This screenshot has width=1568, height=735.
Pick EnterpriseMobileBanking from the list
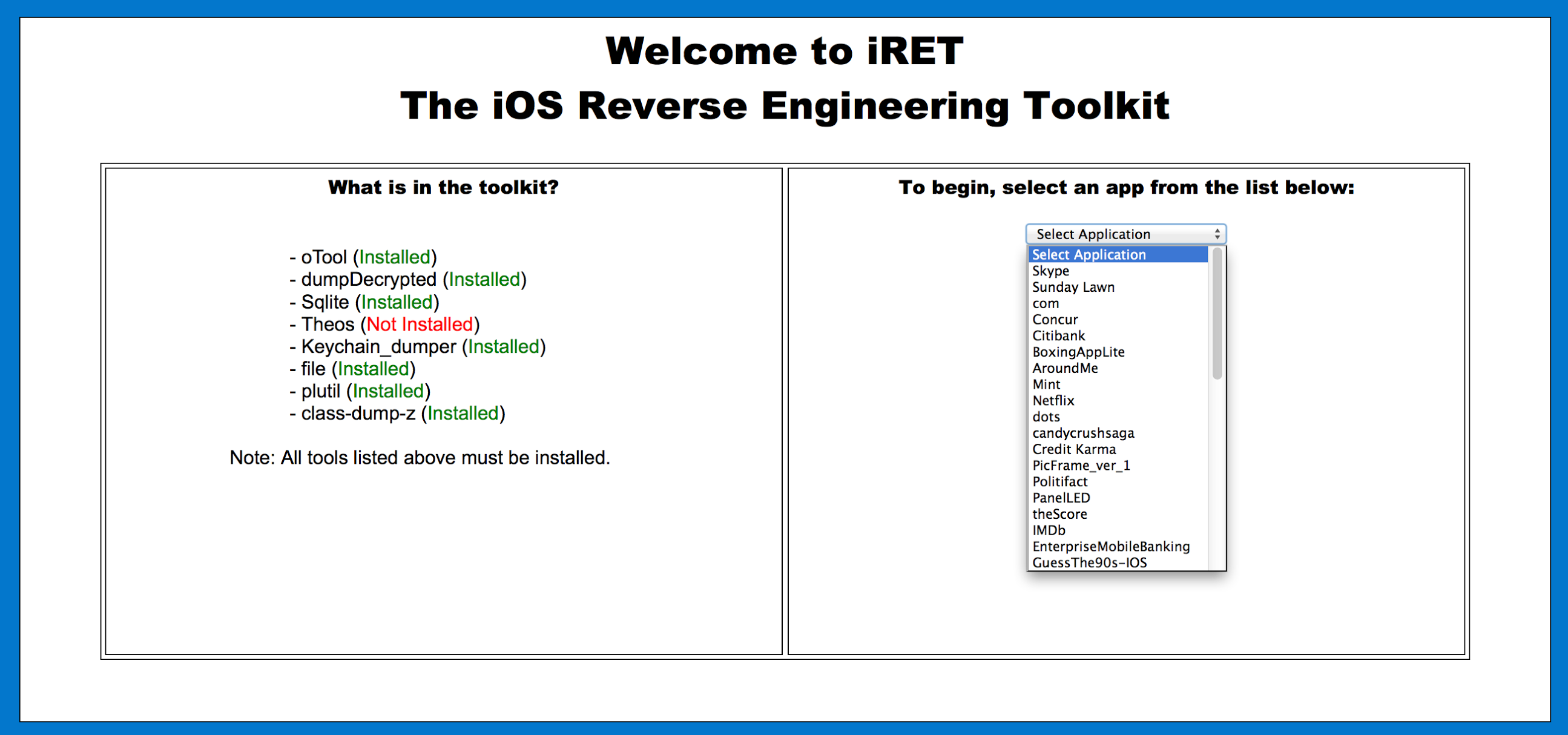[x=1110, y=547]
